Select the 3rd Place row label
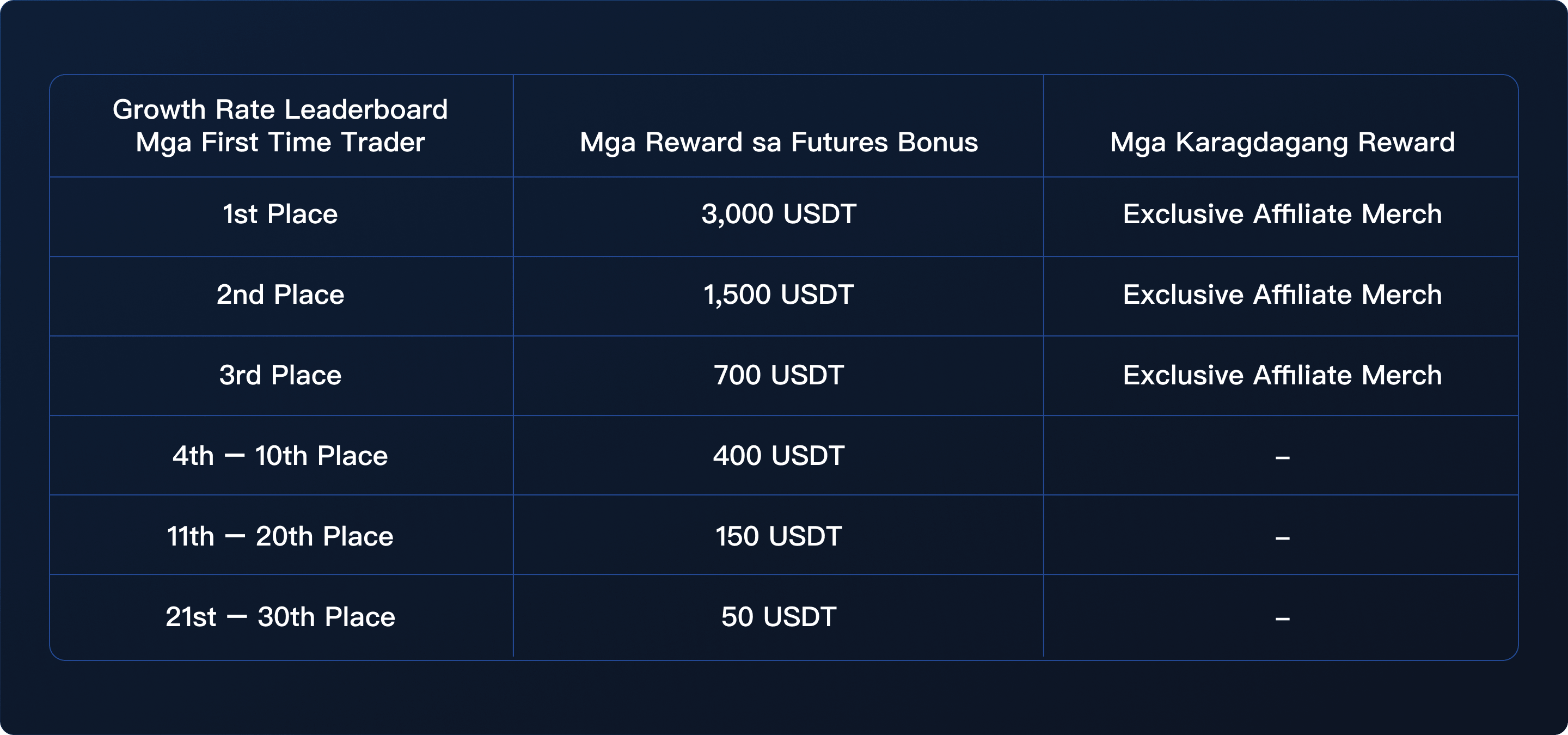The height and width of the screenshot is (735, 1568). coord(280,376)
